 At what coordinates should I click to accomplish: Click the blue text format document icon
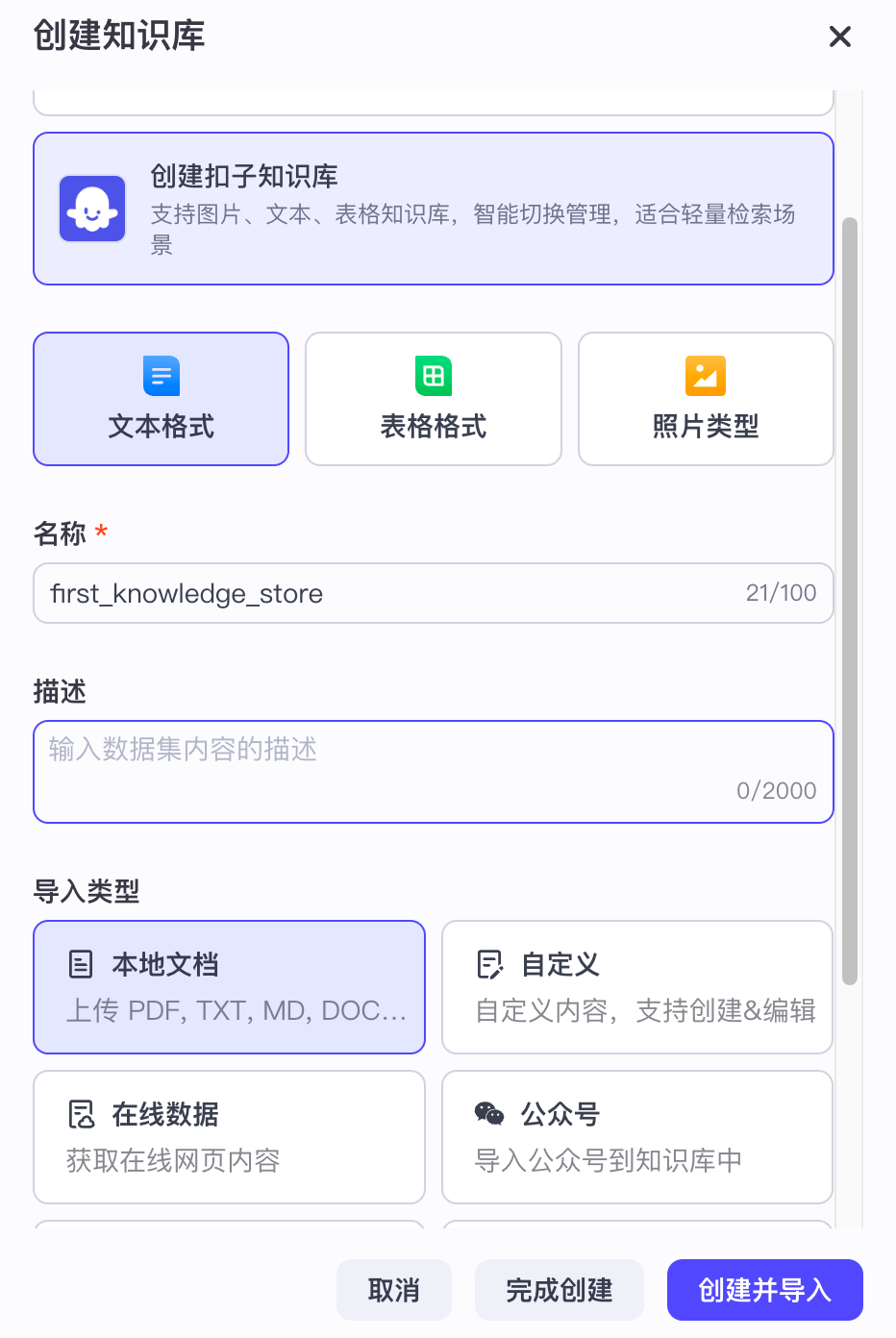(162, 376)
